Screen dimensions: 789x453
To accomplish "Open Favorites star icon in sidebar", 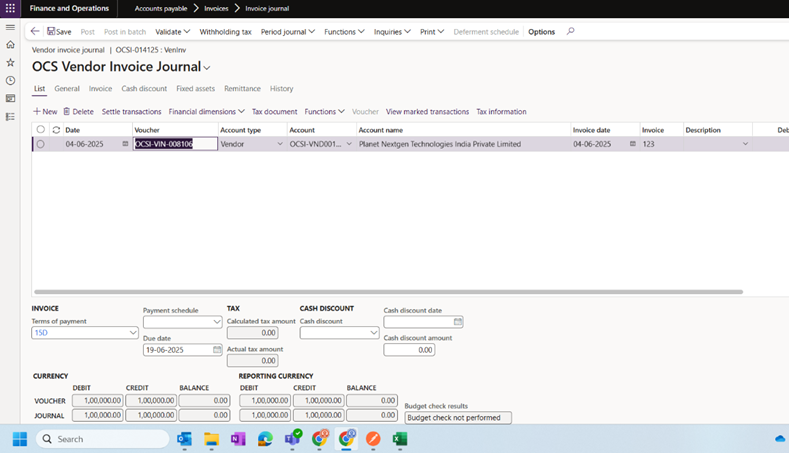I will coord(10,62).
